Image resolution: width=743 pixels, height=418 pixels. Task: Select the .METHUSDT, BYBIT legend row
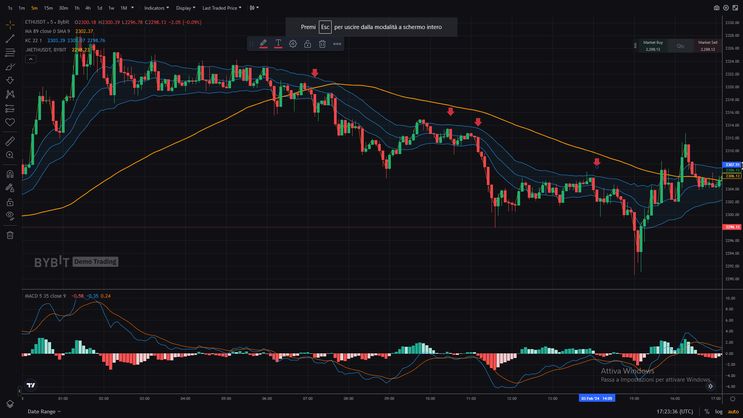[46, 50]
